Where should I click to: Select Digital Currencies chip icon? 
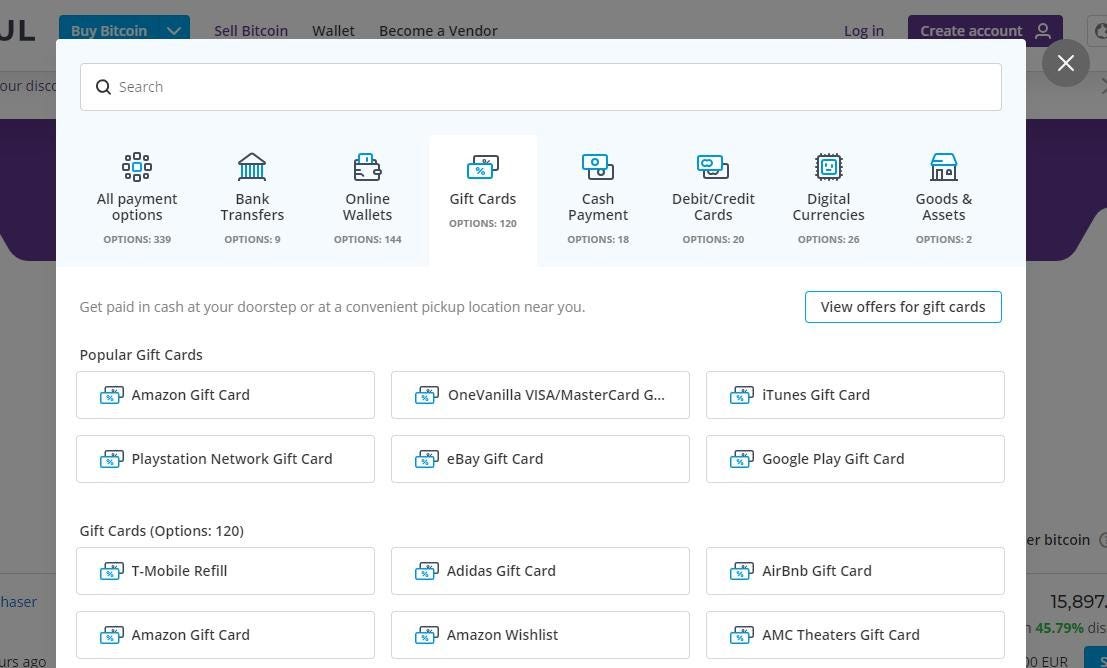pos(829,167)
